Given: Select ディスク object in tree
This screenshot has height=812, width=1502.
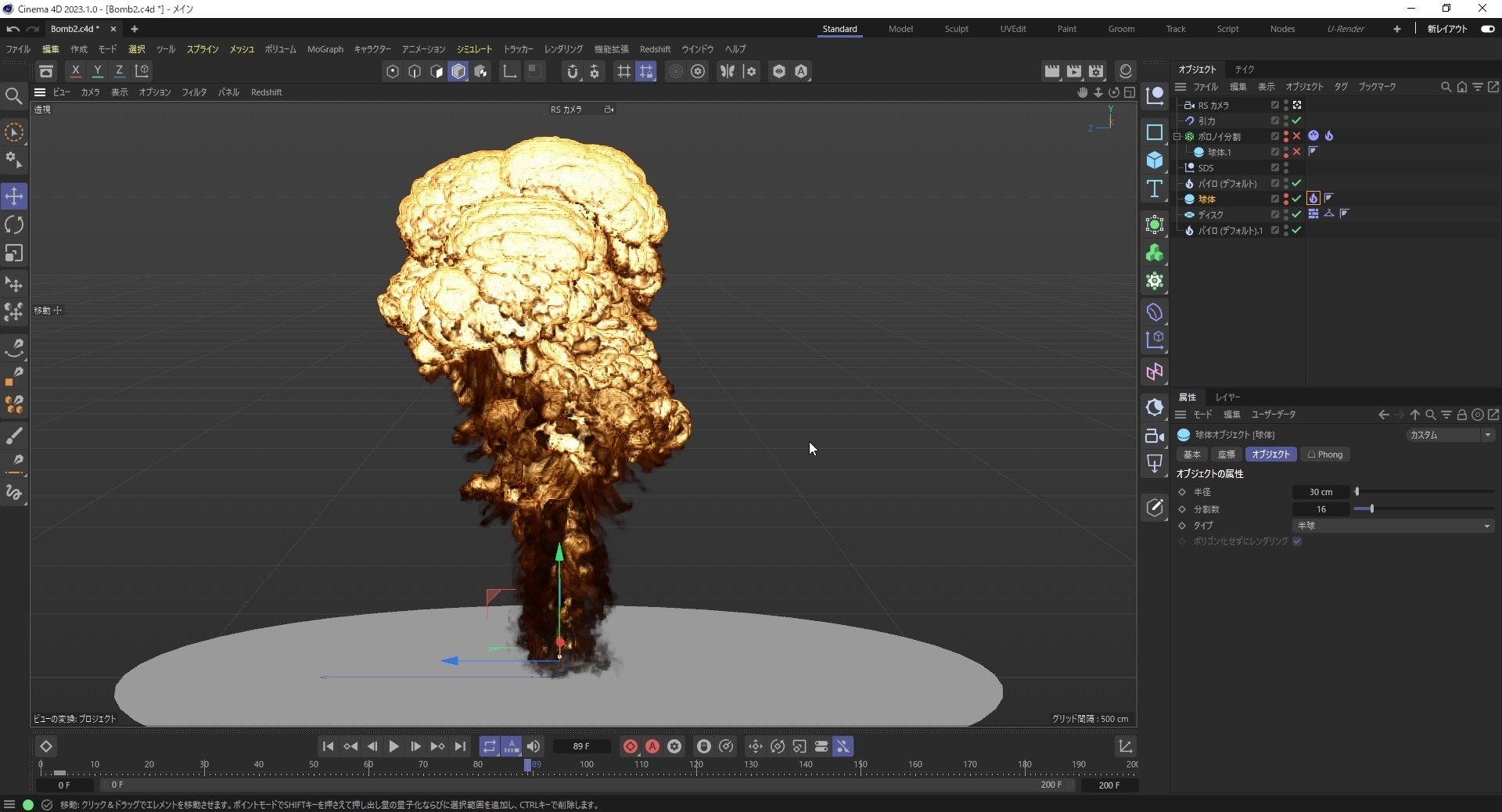Looking at the screenshot, I should point(1210,215).
